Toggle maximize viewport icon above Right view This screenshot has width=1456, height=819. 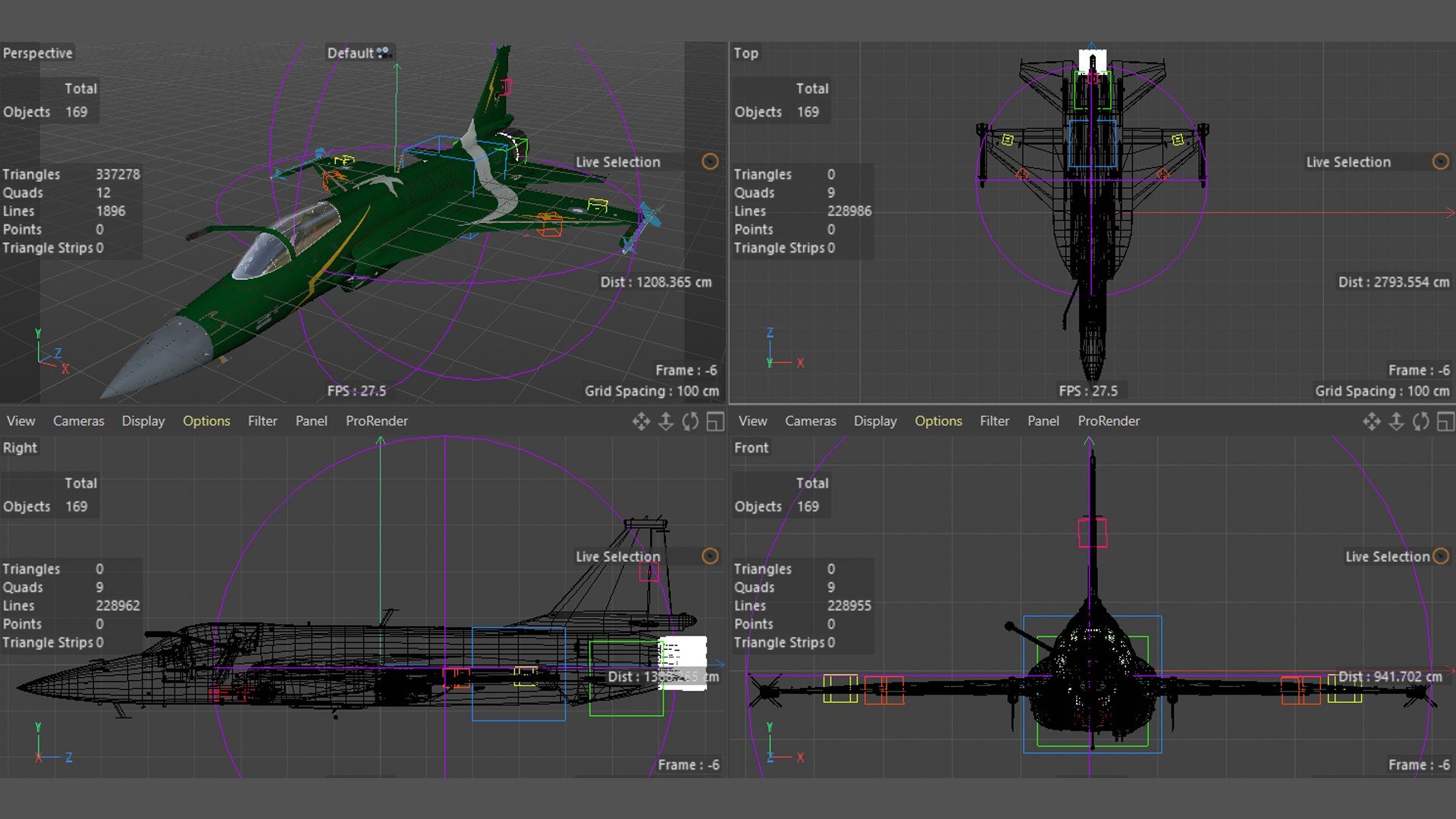point(715,422)
